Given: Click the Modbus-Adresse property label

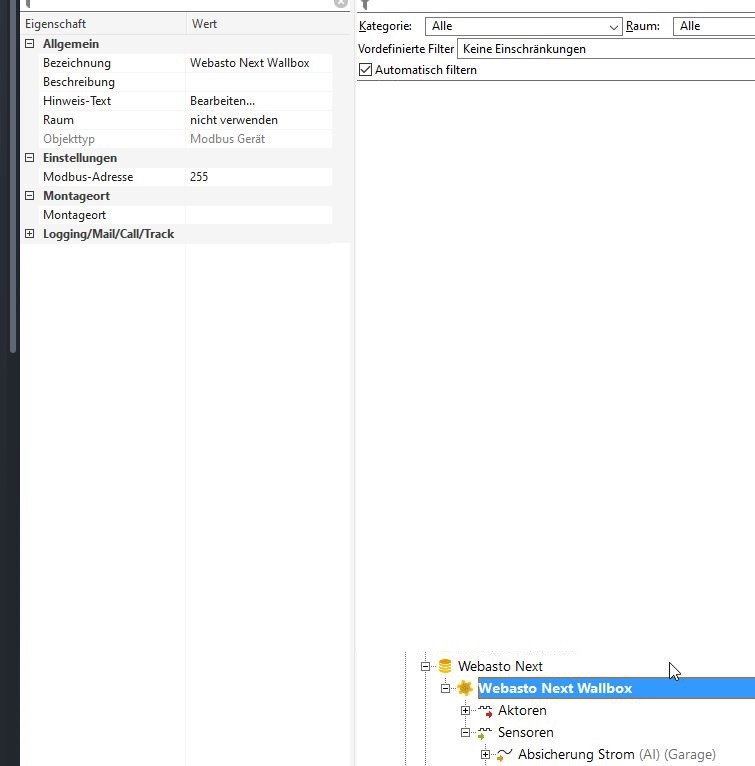Looking at the screenshot, I should pos(88,177).
